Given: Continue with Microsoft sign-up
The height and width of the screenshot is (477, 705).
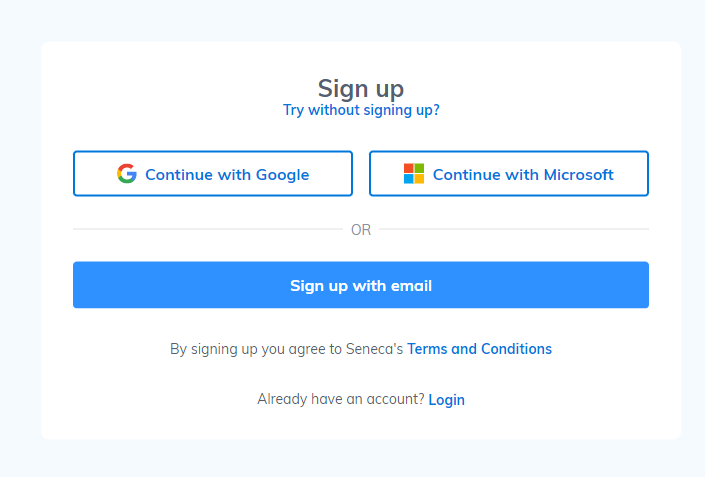Looking at the screenshot, I should pos(509,174).
